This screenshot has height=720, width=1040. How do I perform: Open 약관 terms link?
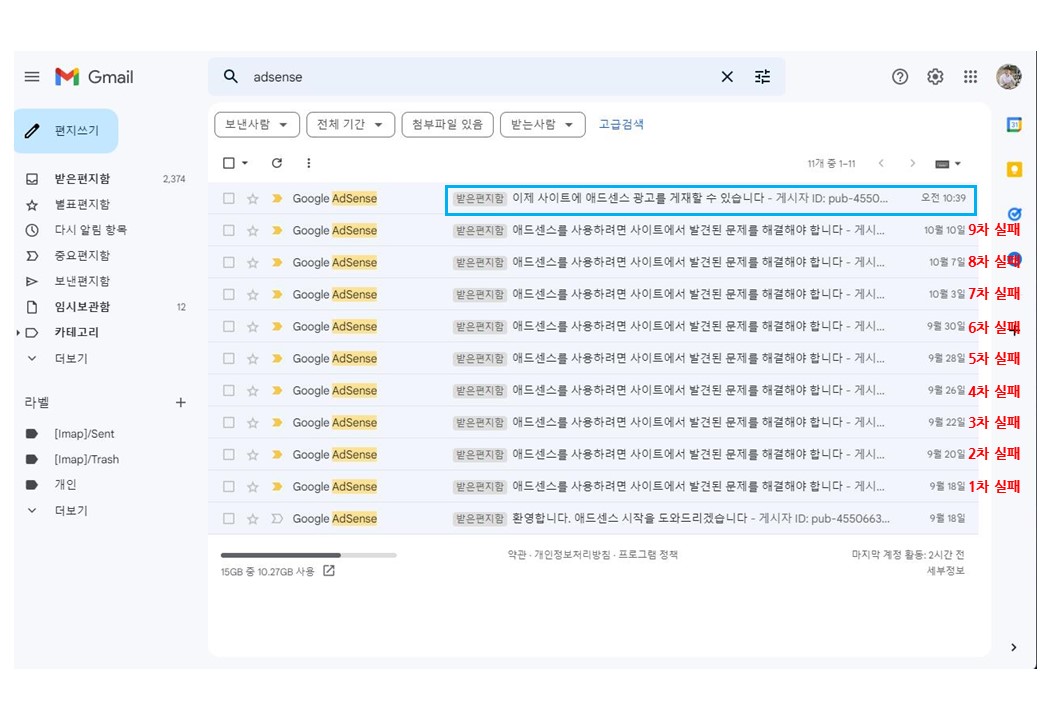click(x=517, y=554)
